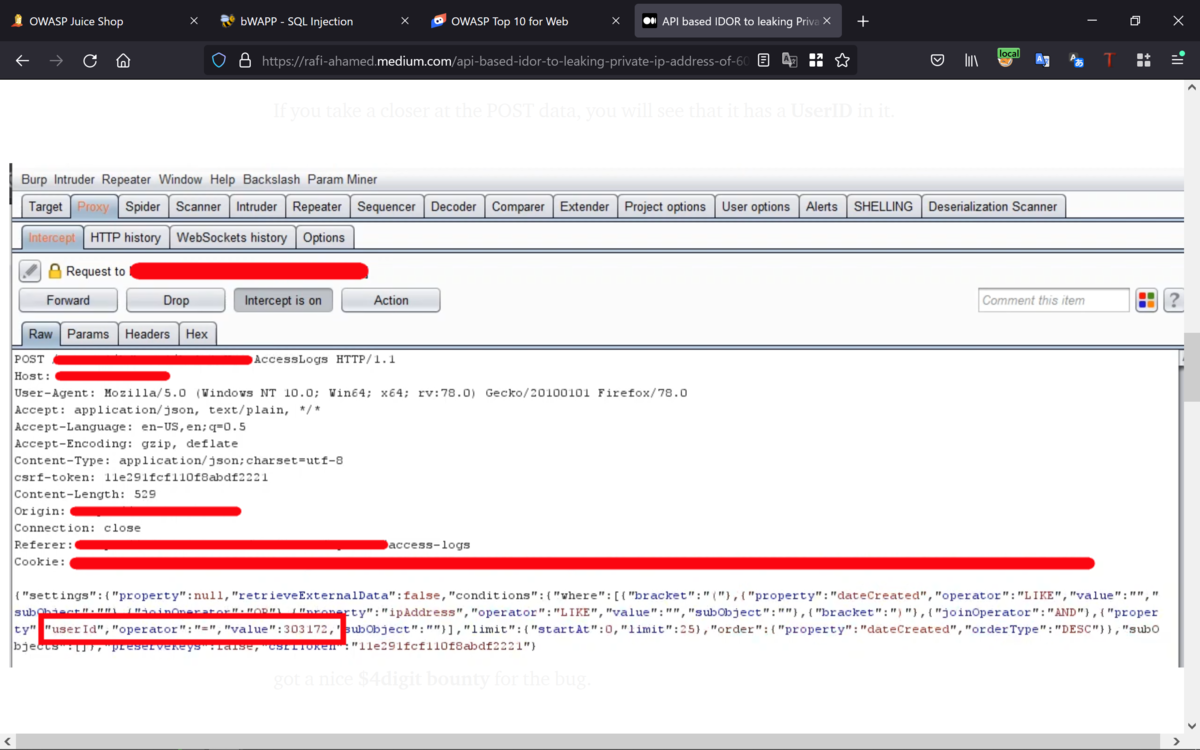Switch to HTTP history sub-tab

coord(125,238)
